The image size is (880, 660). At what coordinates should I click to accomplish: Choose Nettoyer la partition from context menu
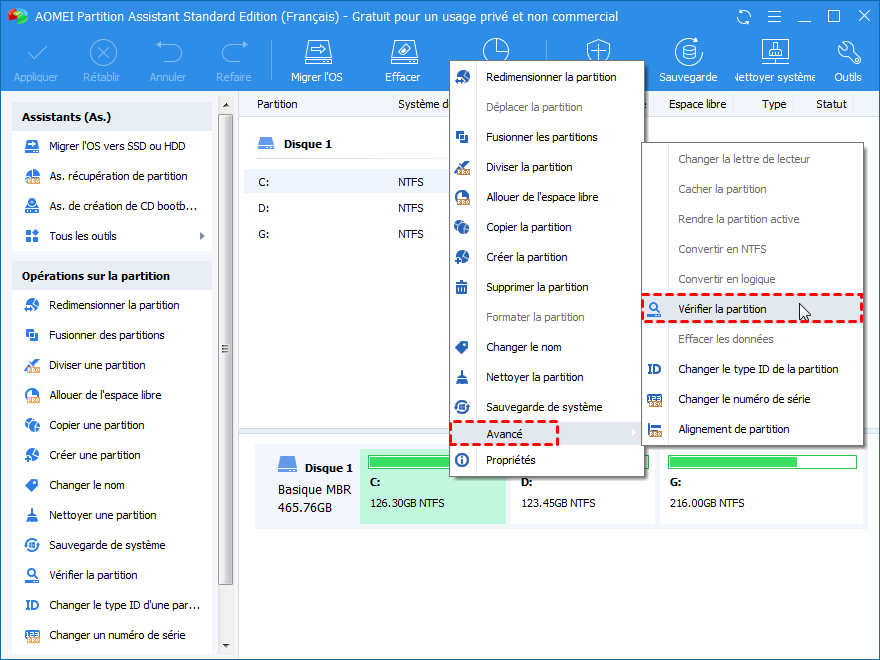tap(547, 378)
